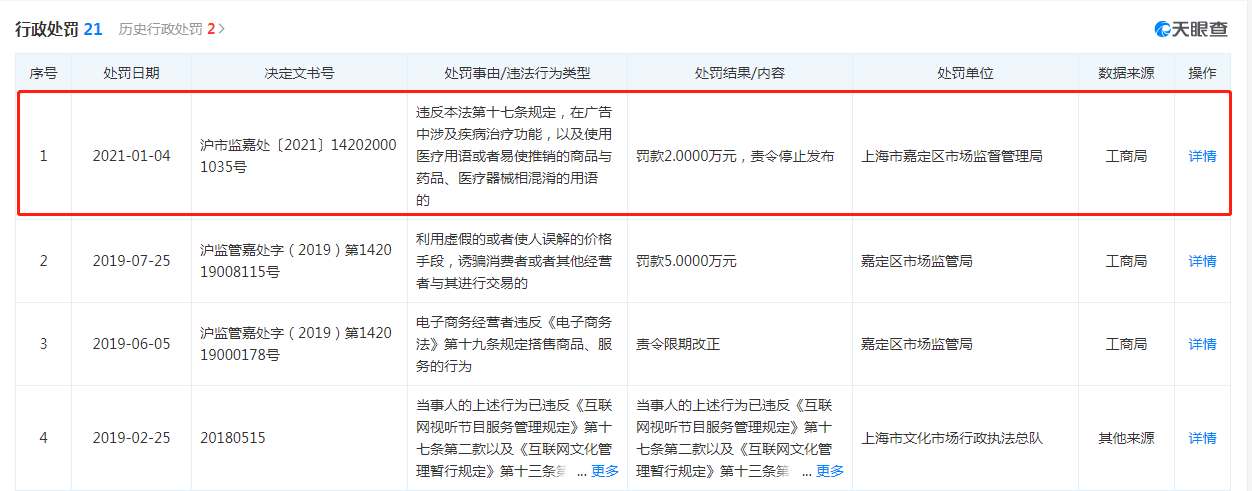Select date cell 2019-07-25

[x=131, y=261]
